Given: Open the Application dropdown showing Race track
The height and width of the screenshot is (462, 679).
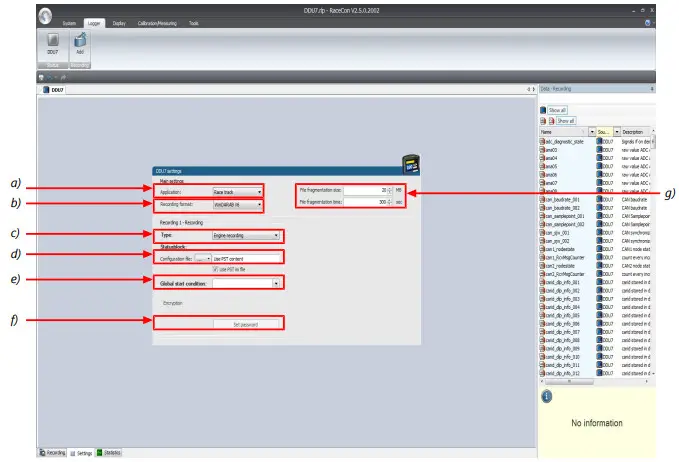Looking at the screenshot, I should click(237, 192).
